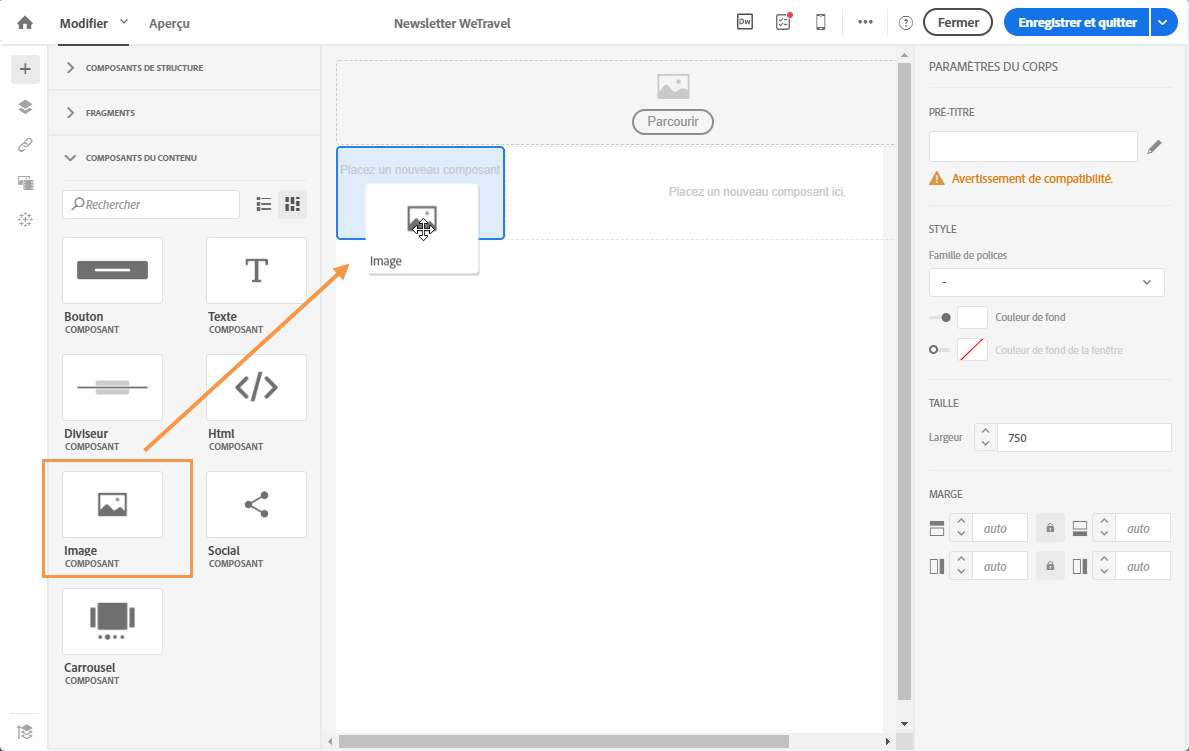The height and width of the screenshot is (751, 1189).
Task: Click the right margin auto field
Action: coord(1143,566)
